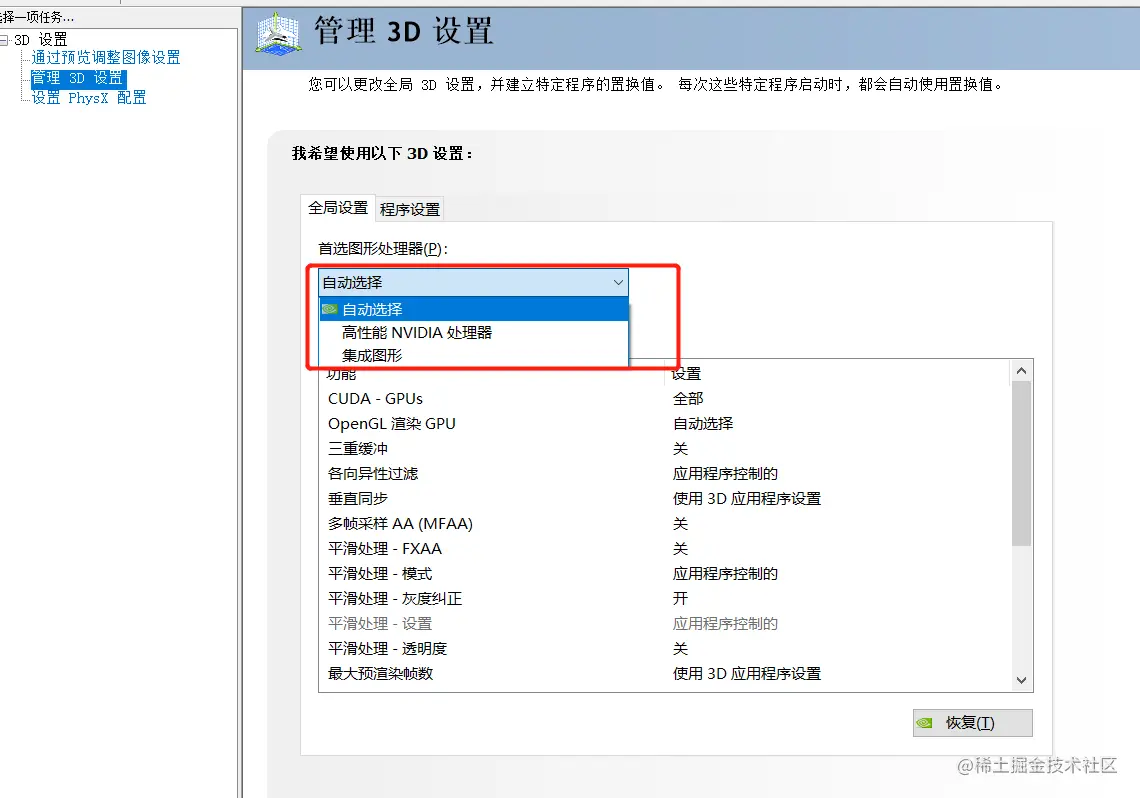1140x798 pixels.
Task: Select the 三重缓冲 feature row
Action: coord(665,448)
